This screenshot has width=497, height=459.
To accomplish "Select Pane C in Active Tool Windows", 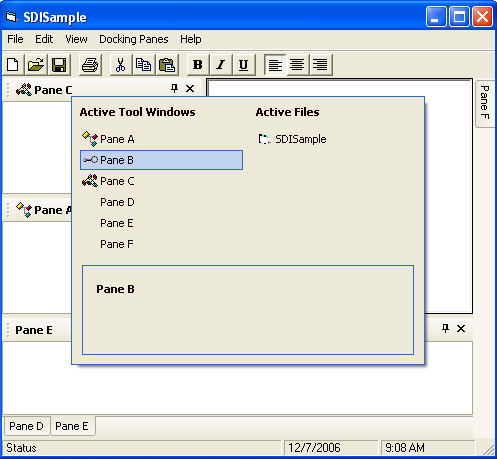I will [x=161, y=181].
